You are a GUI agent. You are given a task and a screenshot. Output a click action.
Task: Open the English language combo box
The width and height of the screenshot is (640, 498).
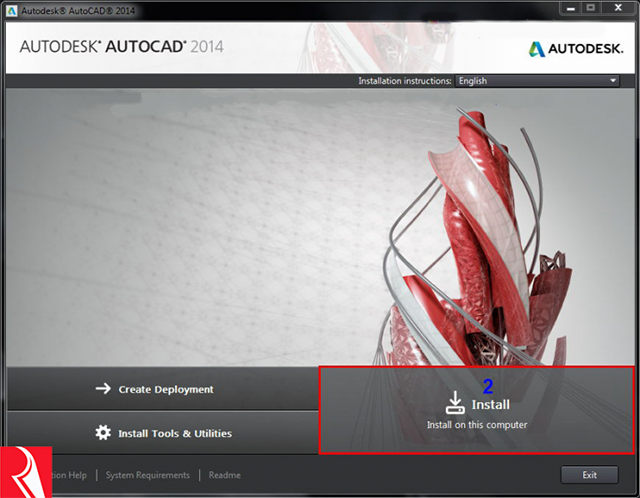pyautogui.click(x=536, y=81)
